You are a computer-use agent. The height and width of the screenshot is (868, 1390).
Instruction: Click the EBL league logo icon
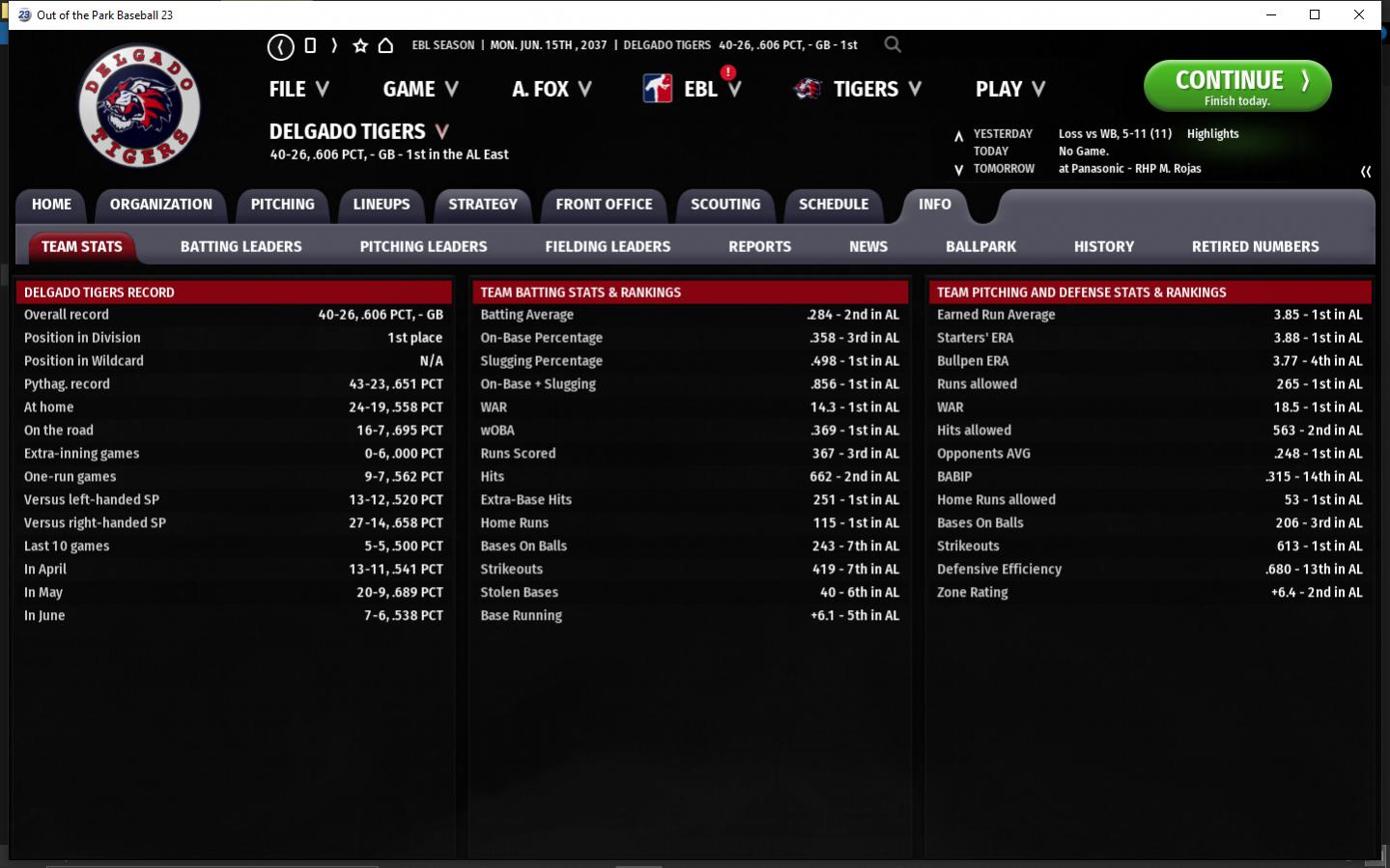click(658, 89)
